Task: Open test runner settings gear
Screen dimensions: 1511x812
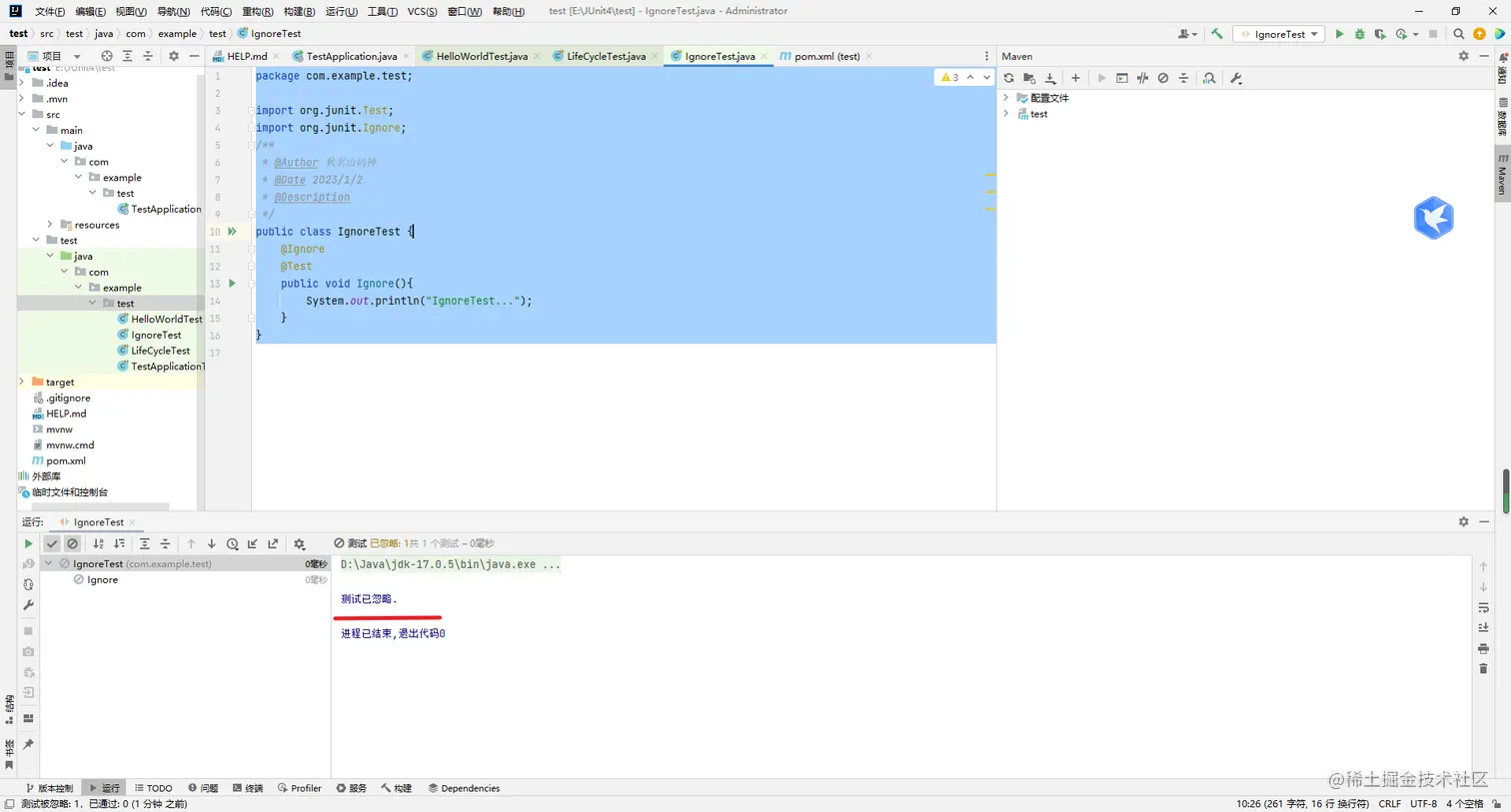Action: tap(299, 543)
